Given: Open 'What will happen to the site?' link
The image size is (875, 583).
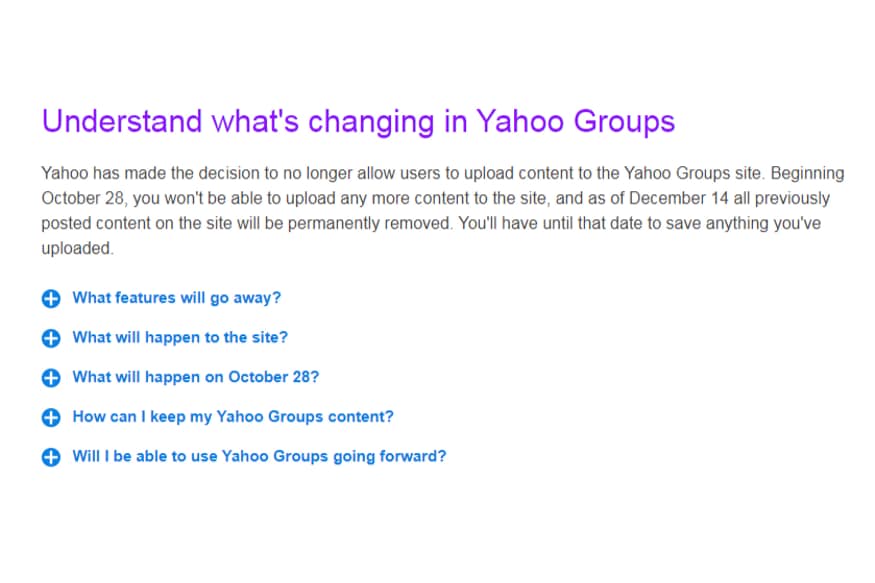Looking at the screenshot, I should point(180,338).
